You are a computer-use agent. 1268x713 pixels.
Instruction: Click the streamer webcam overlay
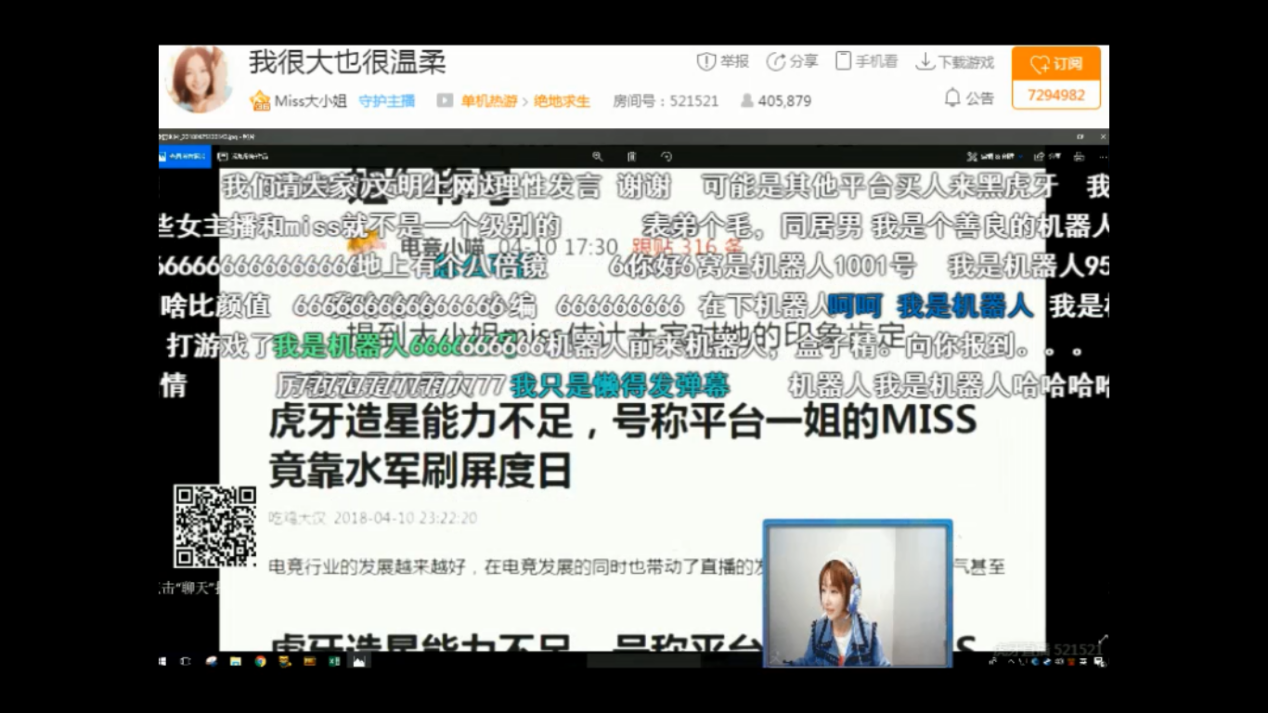(x=858, y=593)
